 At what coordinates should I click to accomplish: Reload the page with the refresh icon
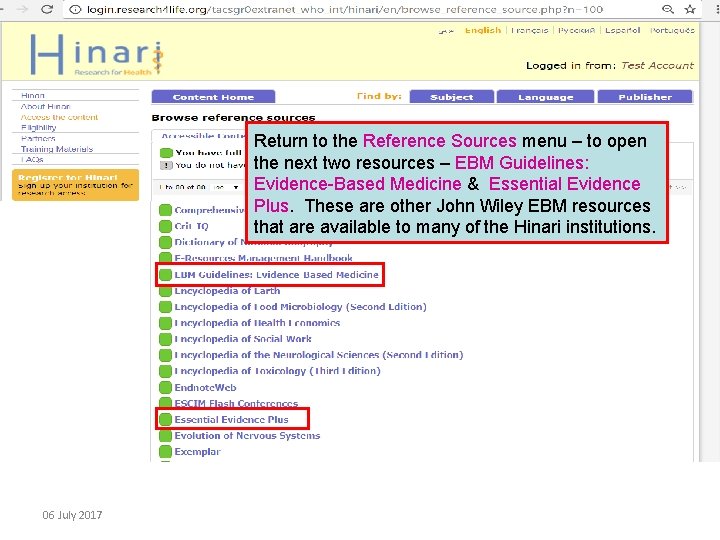(47, 9)
